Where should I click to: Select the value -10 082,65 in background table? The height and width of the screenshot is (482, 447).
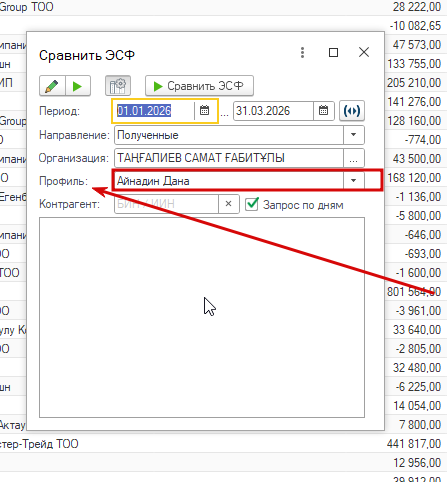tap(415, 26)
